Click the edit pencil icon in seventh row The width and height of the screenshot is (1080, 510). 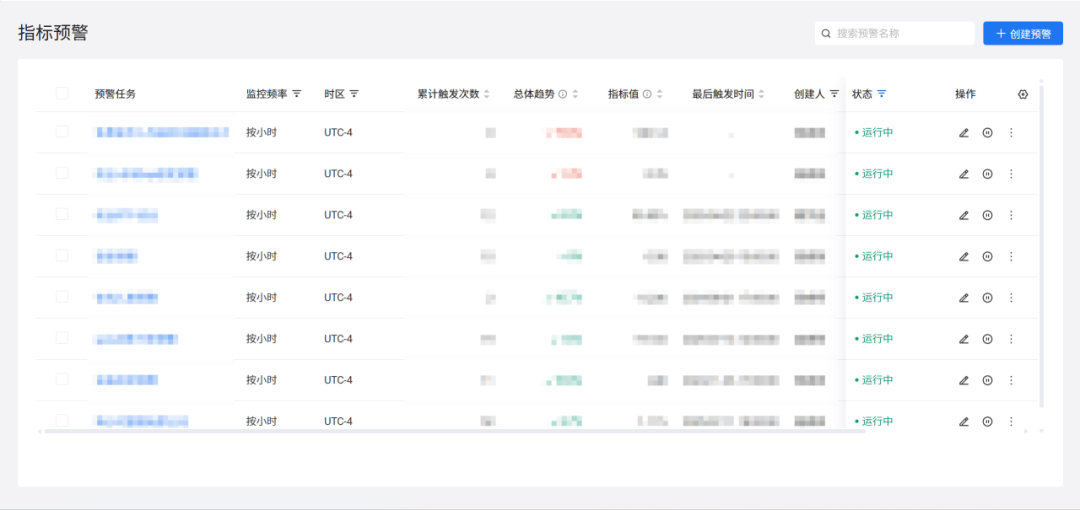click(964, 381)
